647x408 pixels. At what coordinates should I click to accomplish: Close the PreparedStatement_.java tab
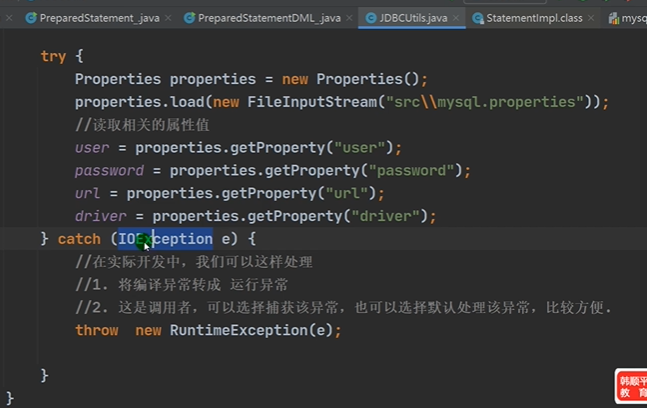pyautogui.click(x=168, y=18)
